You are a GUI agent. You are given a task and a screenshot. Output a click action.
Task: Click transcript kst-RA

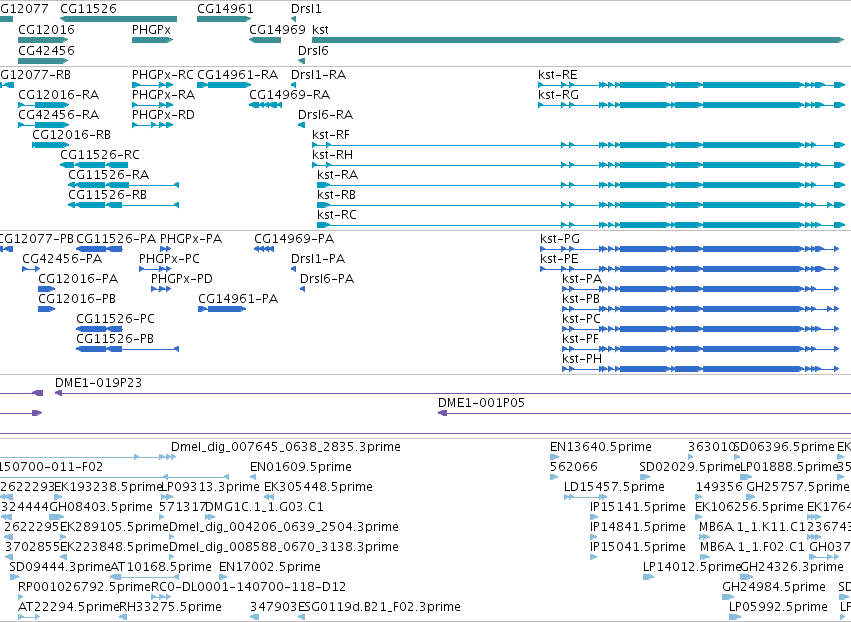[x=338, y=175]
